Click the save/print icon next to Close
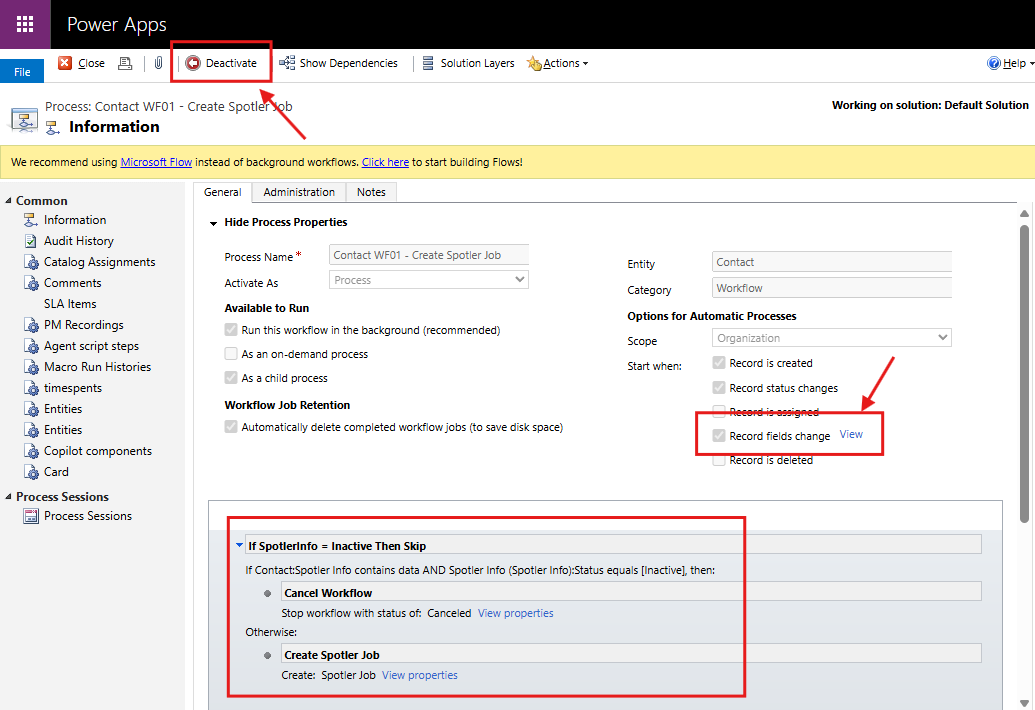This screenshot has height=710, width=1035. click(125, 63)
